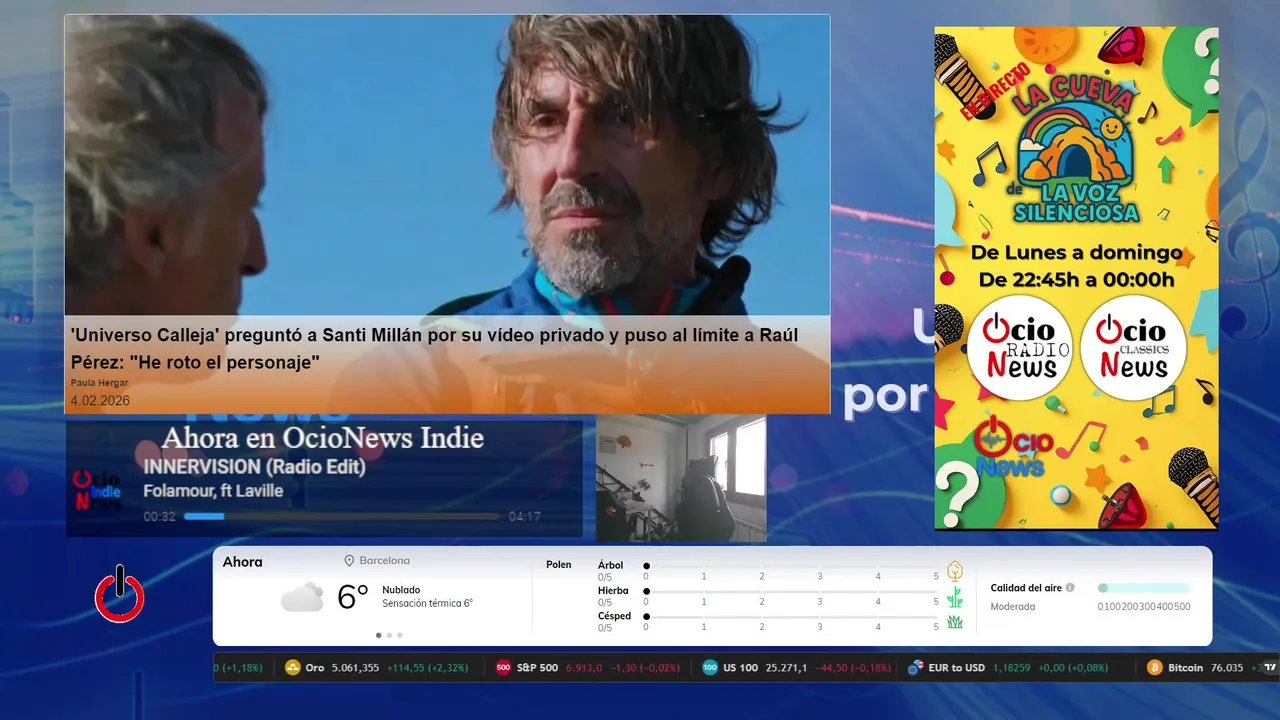Select the third weather carousel dot
The image size is (1280, 720).
click(x=400, y=635)
